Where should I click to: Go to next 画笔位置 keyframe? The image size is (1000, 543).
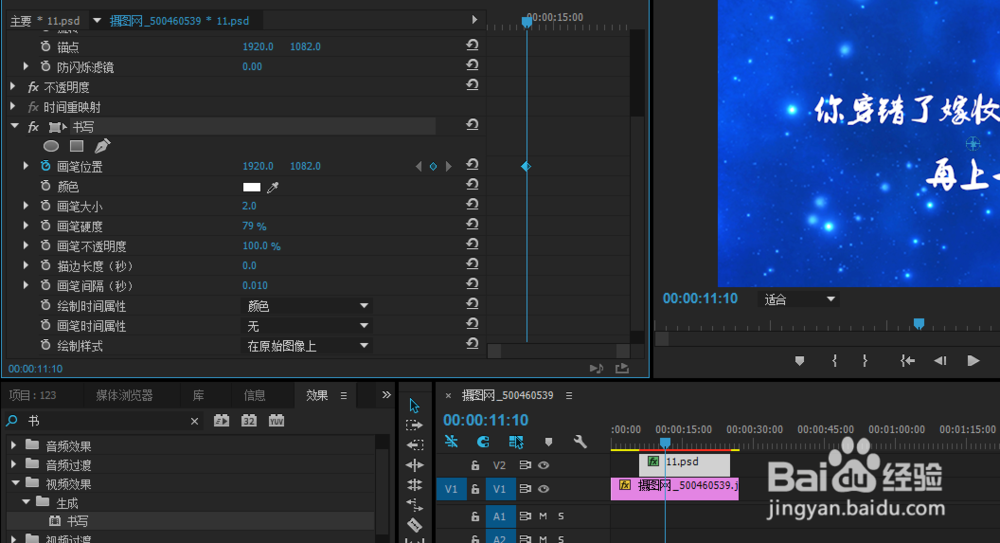pyautogui.click(x=448, y=167)
